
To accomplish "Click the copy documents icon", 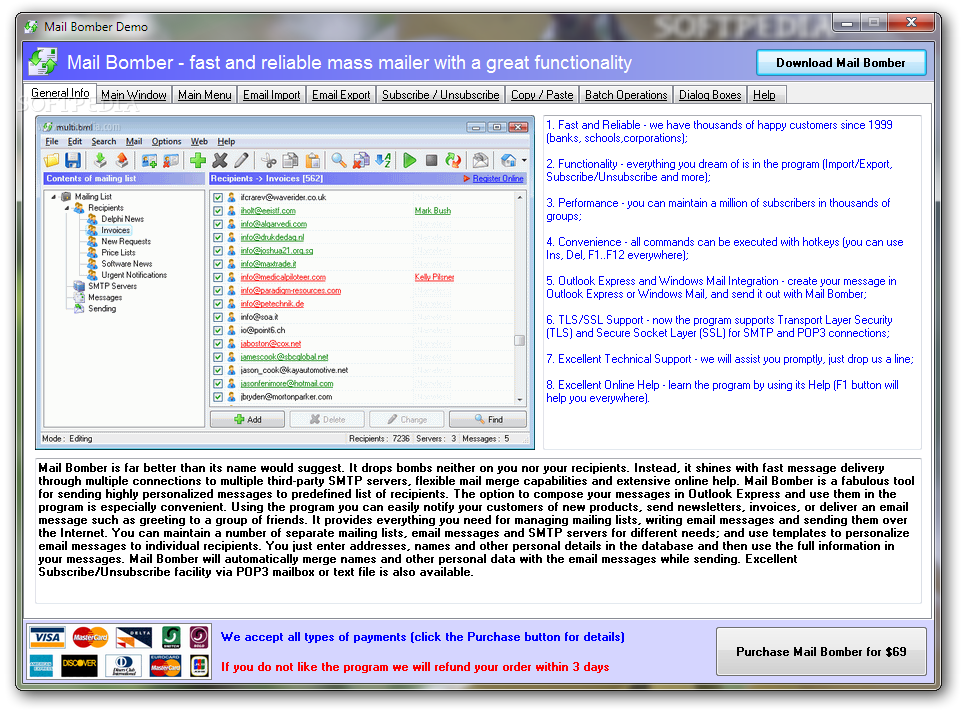I will tap(290, 161).
